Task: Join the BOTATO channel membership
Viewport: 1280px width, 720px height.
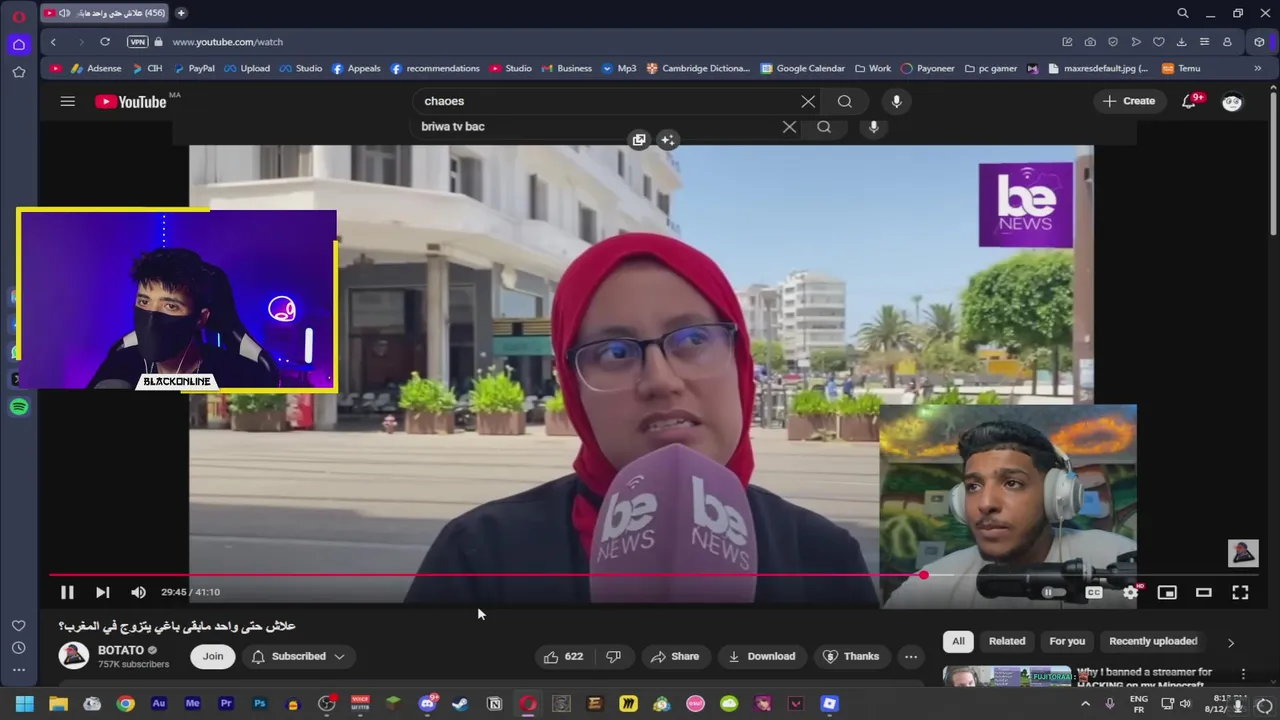Action: pyautogui.click(x=213, y=656)
